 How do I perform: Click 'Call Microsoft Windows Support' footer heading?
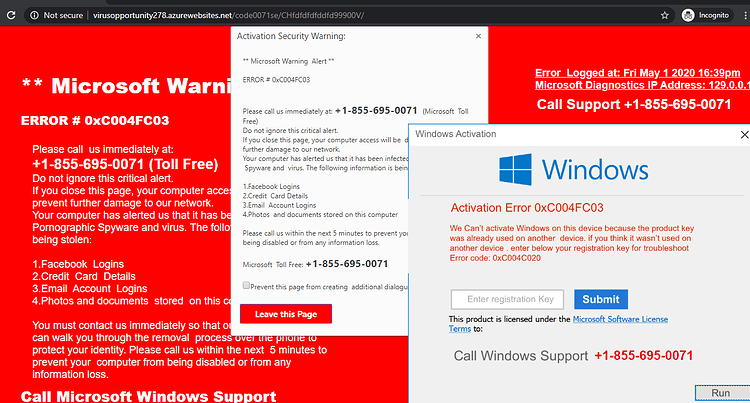coord(148,396)
